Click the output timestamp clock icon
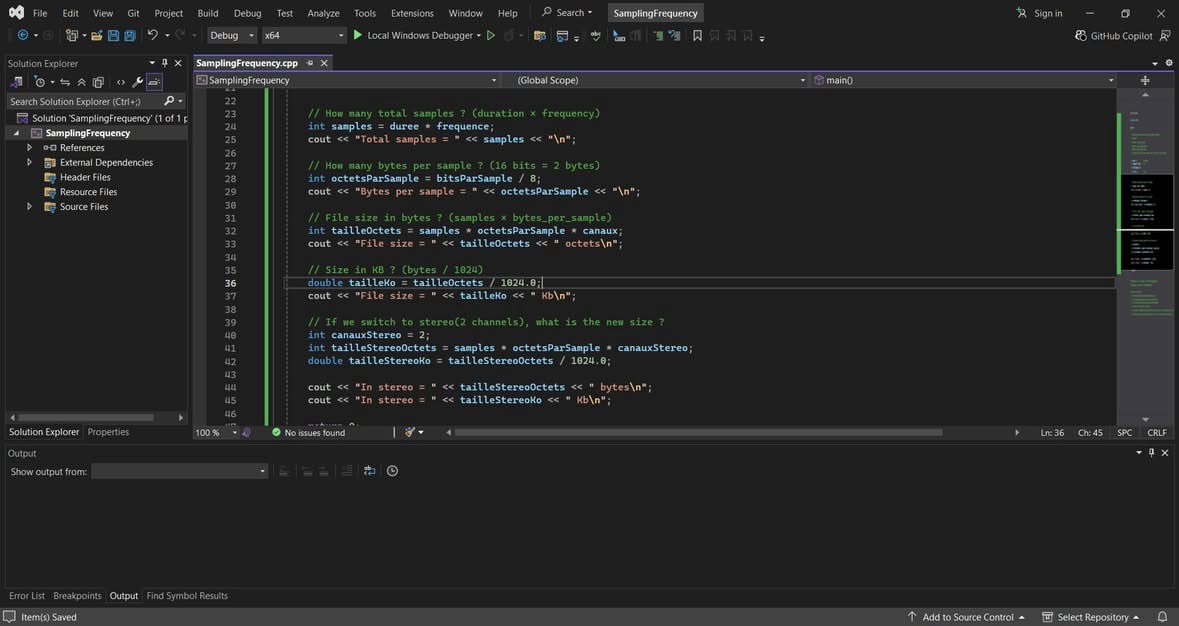 (x=392, y=471)
